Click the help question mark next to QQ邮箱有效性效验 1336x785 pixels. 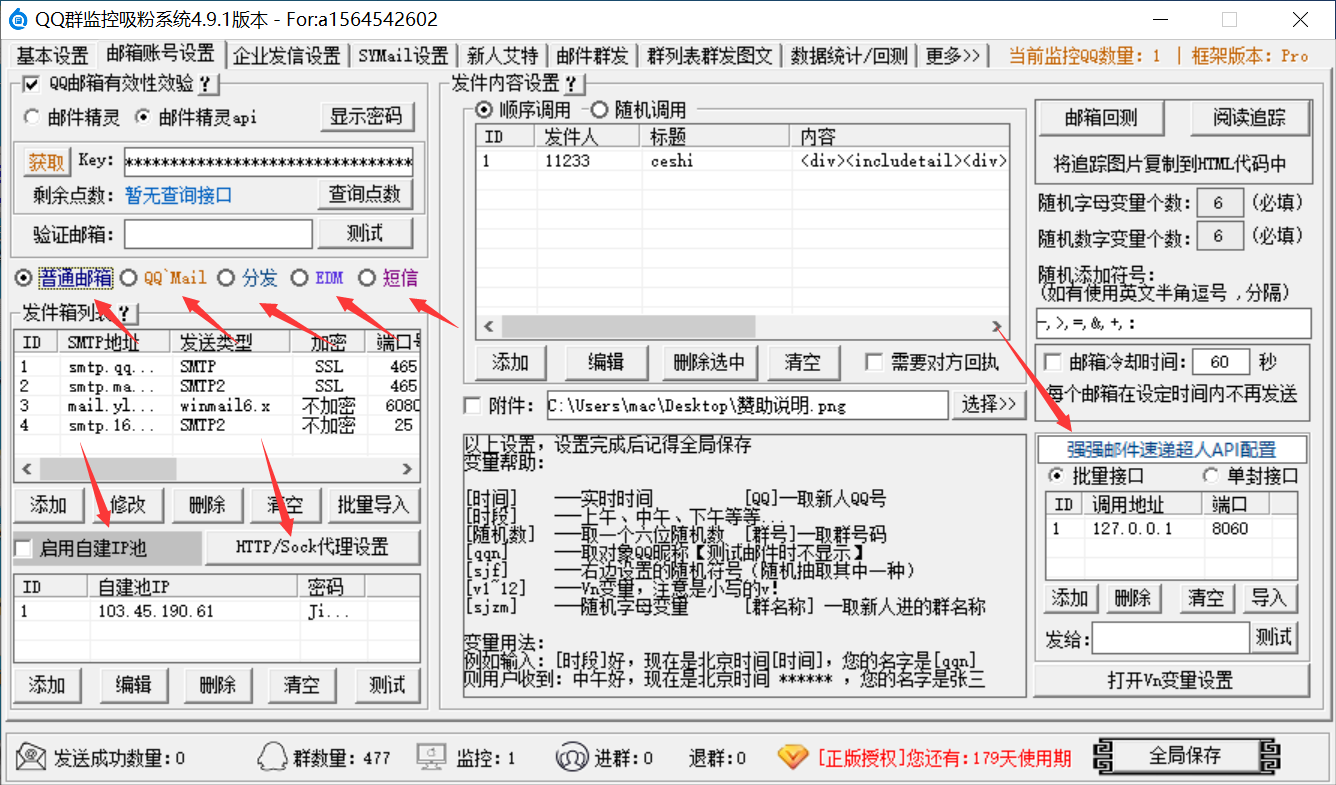point(205,84)
